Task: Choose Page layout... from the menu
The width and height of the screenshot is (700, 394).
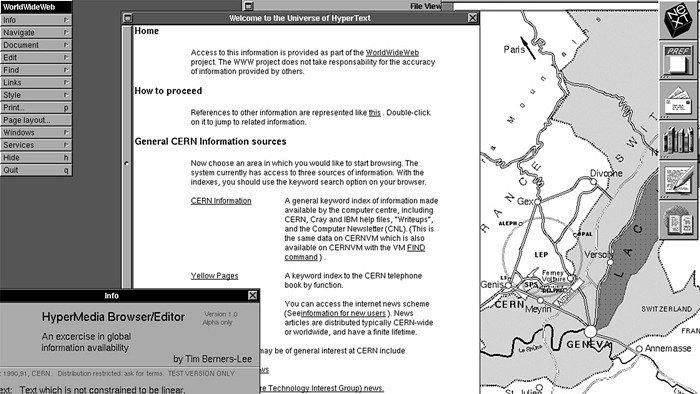Action: 36,120
